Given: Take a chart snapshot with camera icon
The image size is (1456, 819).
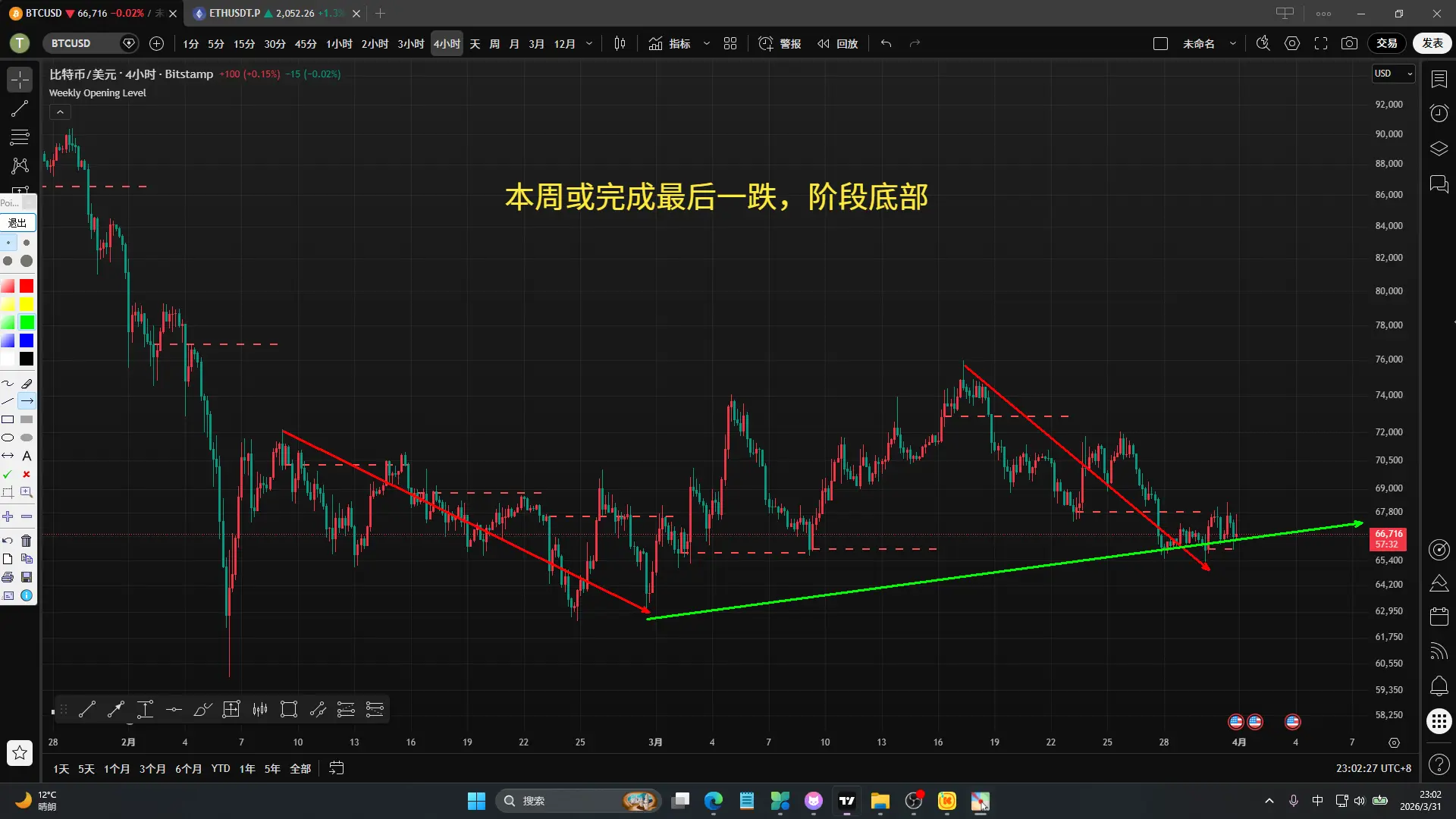Looking at the screenshot, I should (1349, 44).
